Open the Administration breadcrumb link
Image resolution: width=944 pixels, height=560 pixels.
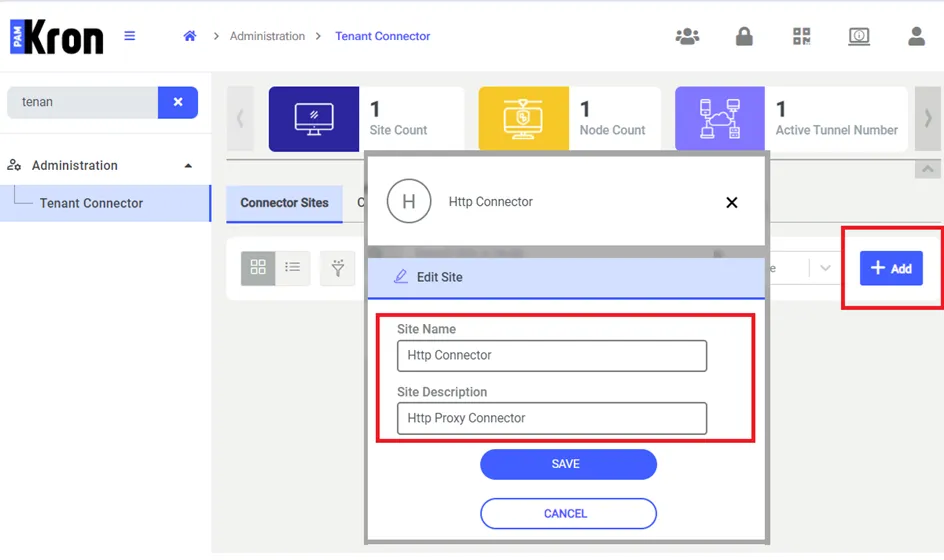point(267,36)
